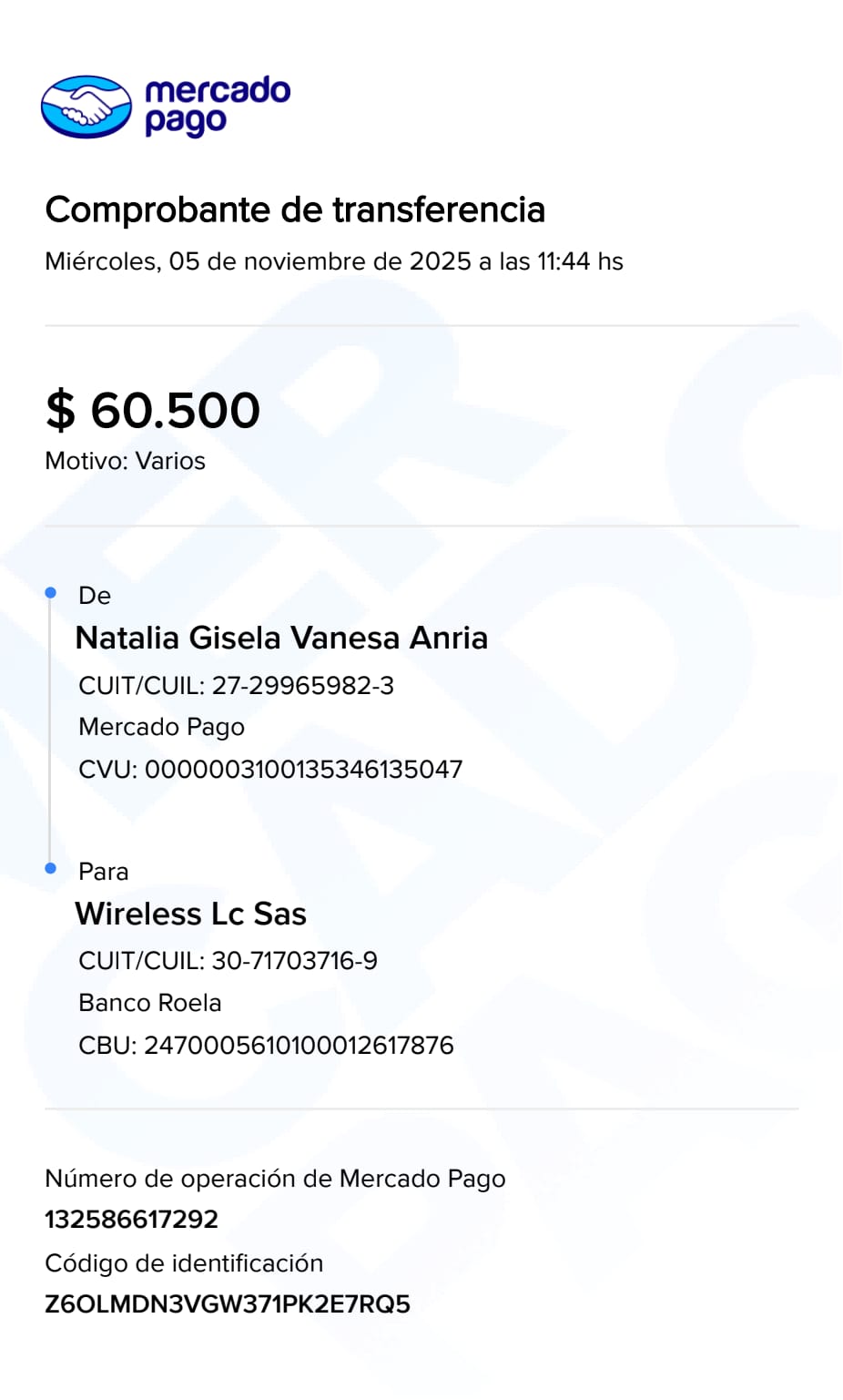Select the "Comprobante de transferencia" heading
This screenshot has width=843, height=1400.
click(x=295, y=209)
